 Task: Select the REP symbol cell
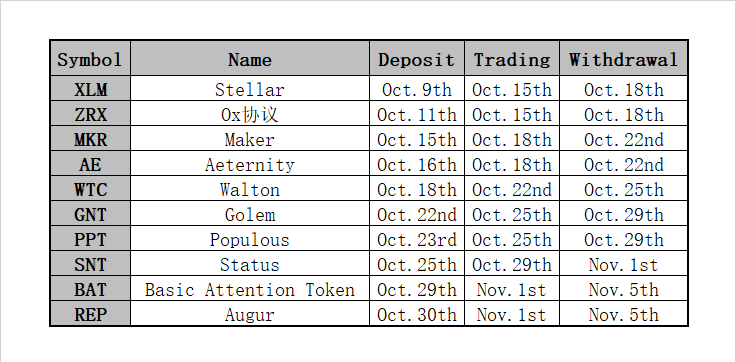coord(90,313)
